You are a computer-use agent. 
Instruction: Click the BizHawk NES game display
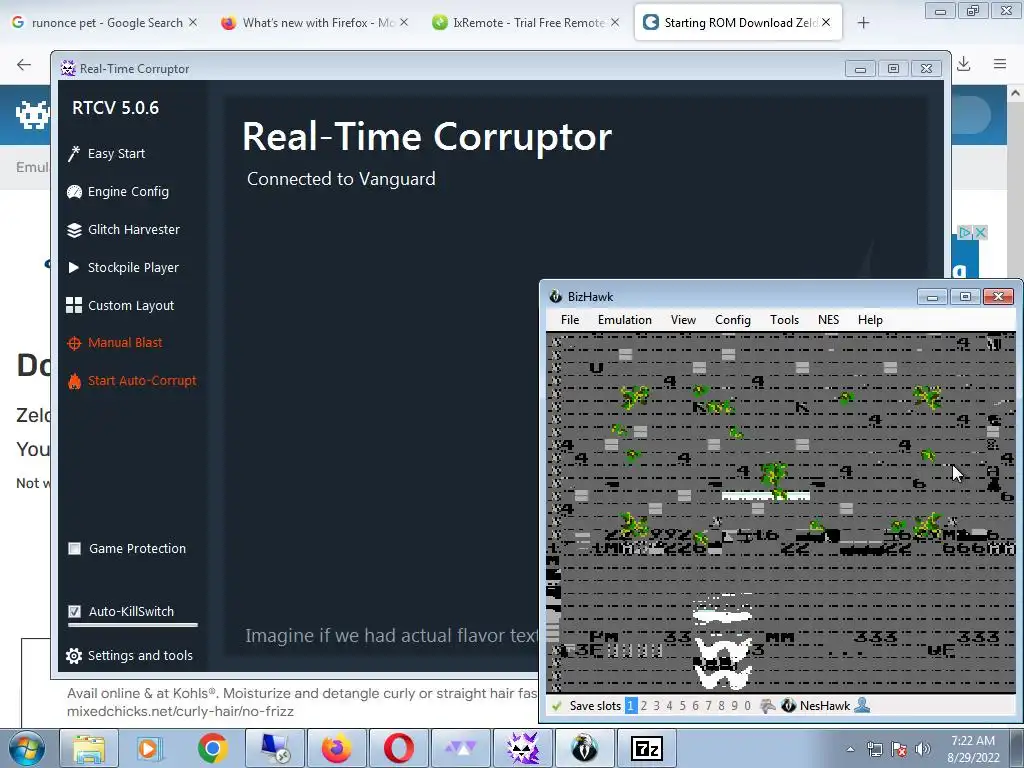tap(780, 513)
